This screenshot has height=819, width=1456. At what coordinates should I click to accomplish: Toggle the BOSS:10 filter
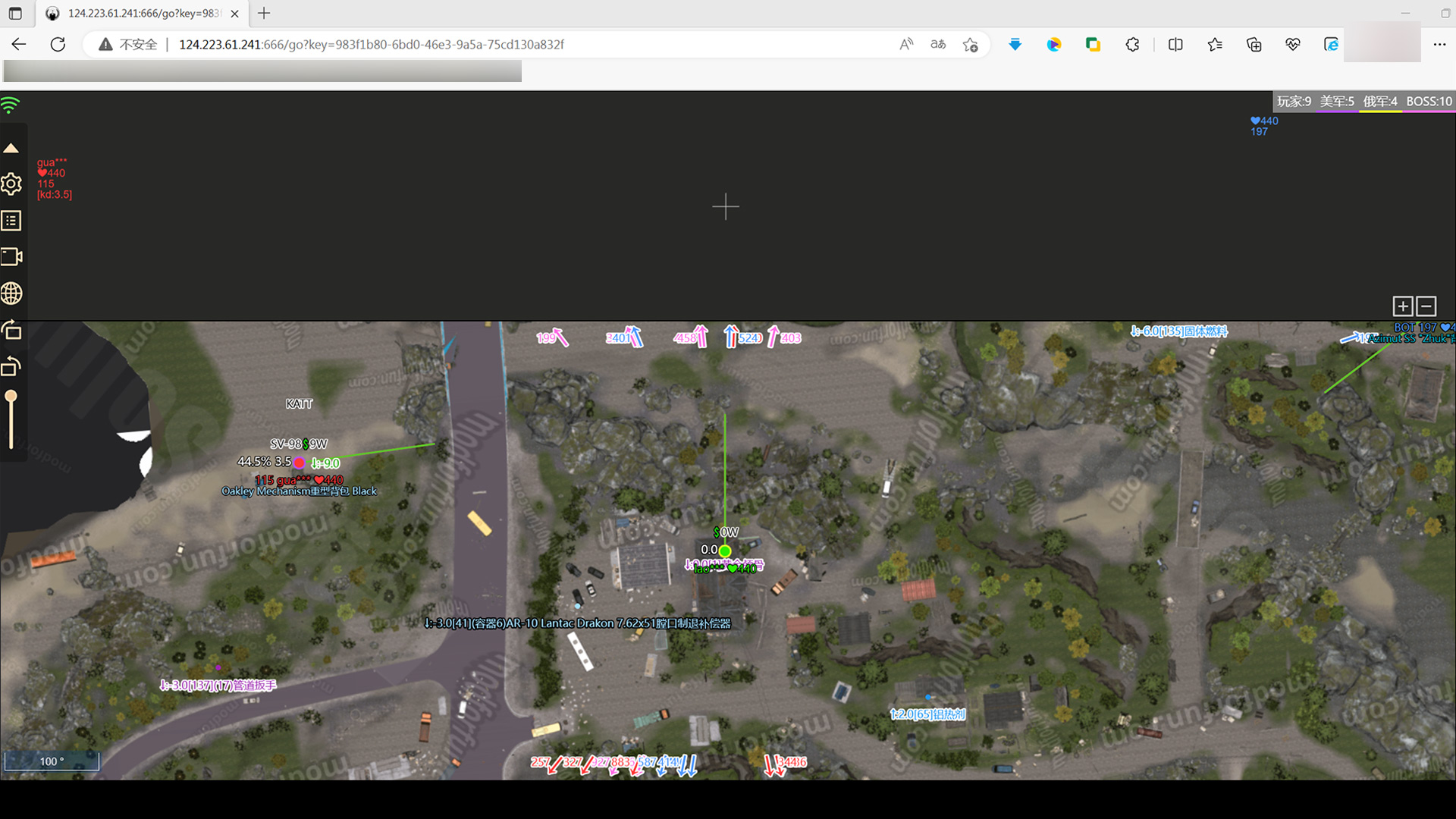click(1429, 102)
